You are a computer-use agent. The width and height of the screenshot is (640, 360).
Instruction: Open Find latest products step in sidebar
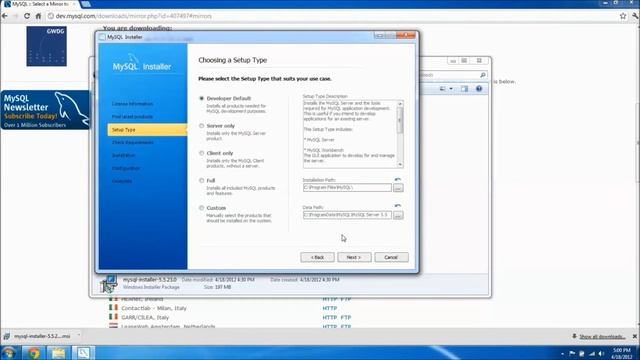(132, 117)
